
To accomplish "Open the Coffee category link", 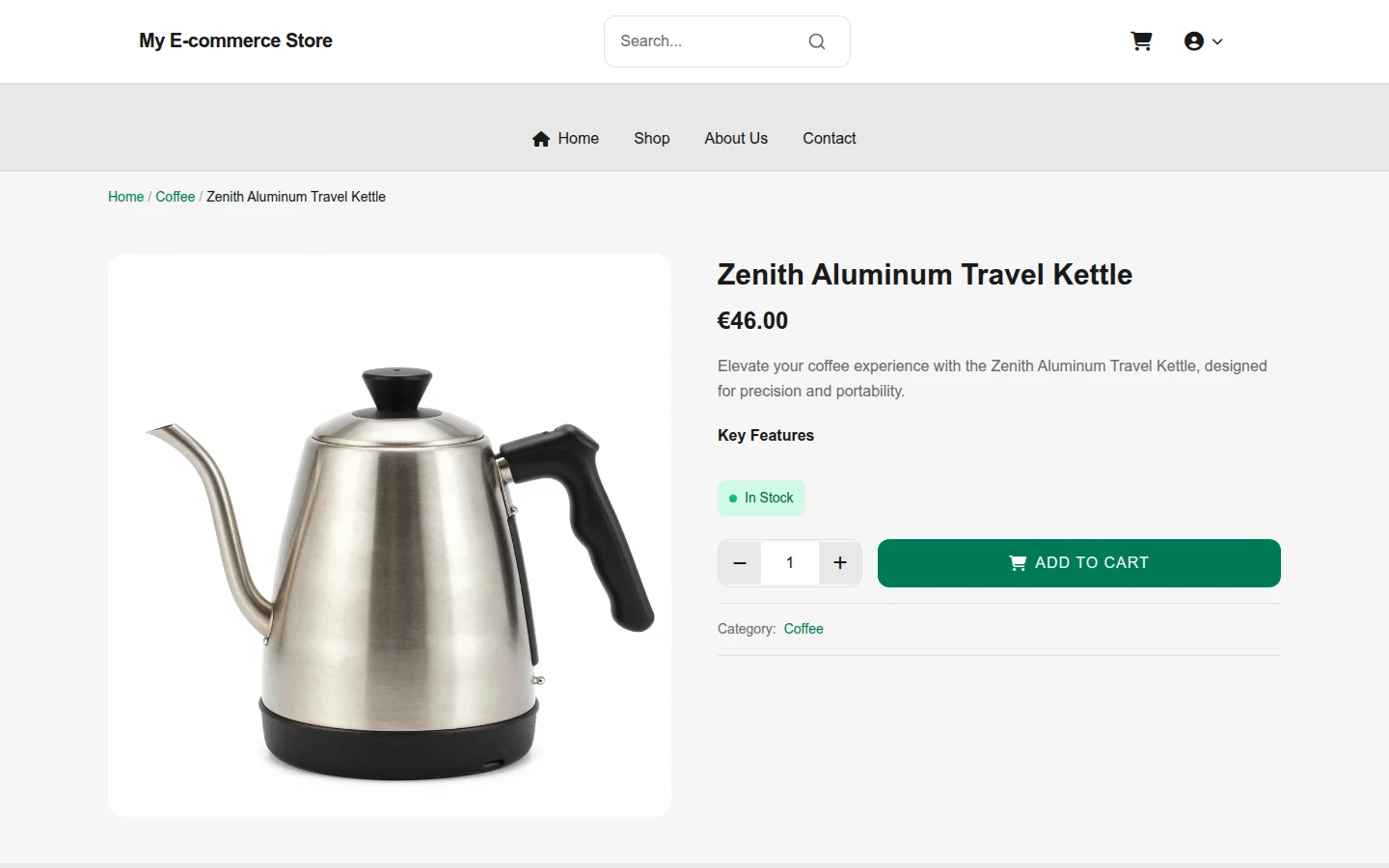I will (803, 629).
